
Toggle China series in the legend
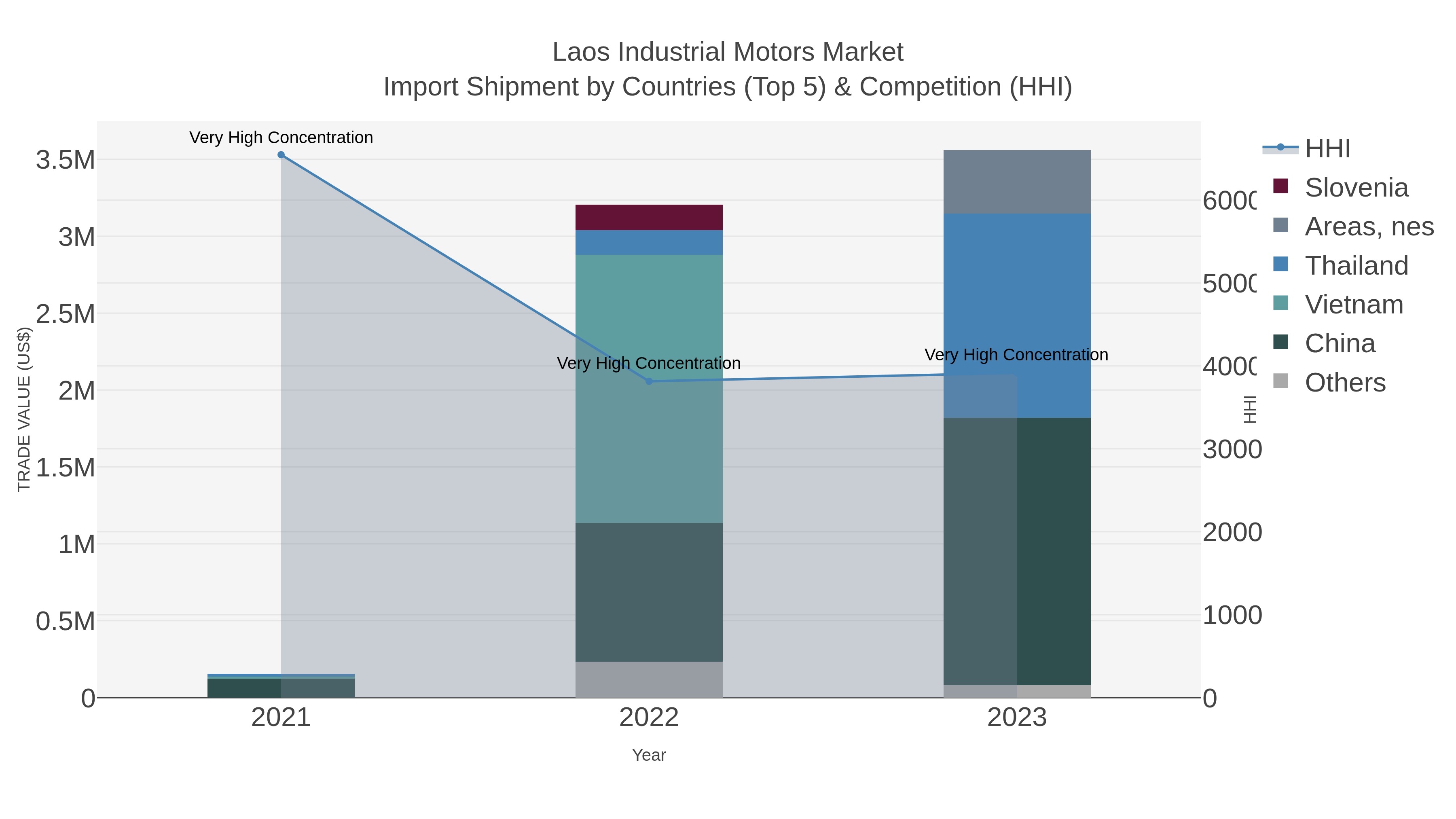(1324, 344)
